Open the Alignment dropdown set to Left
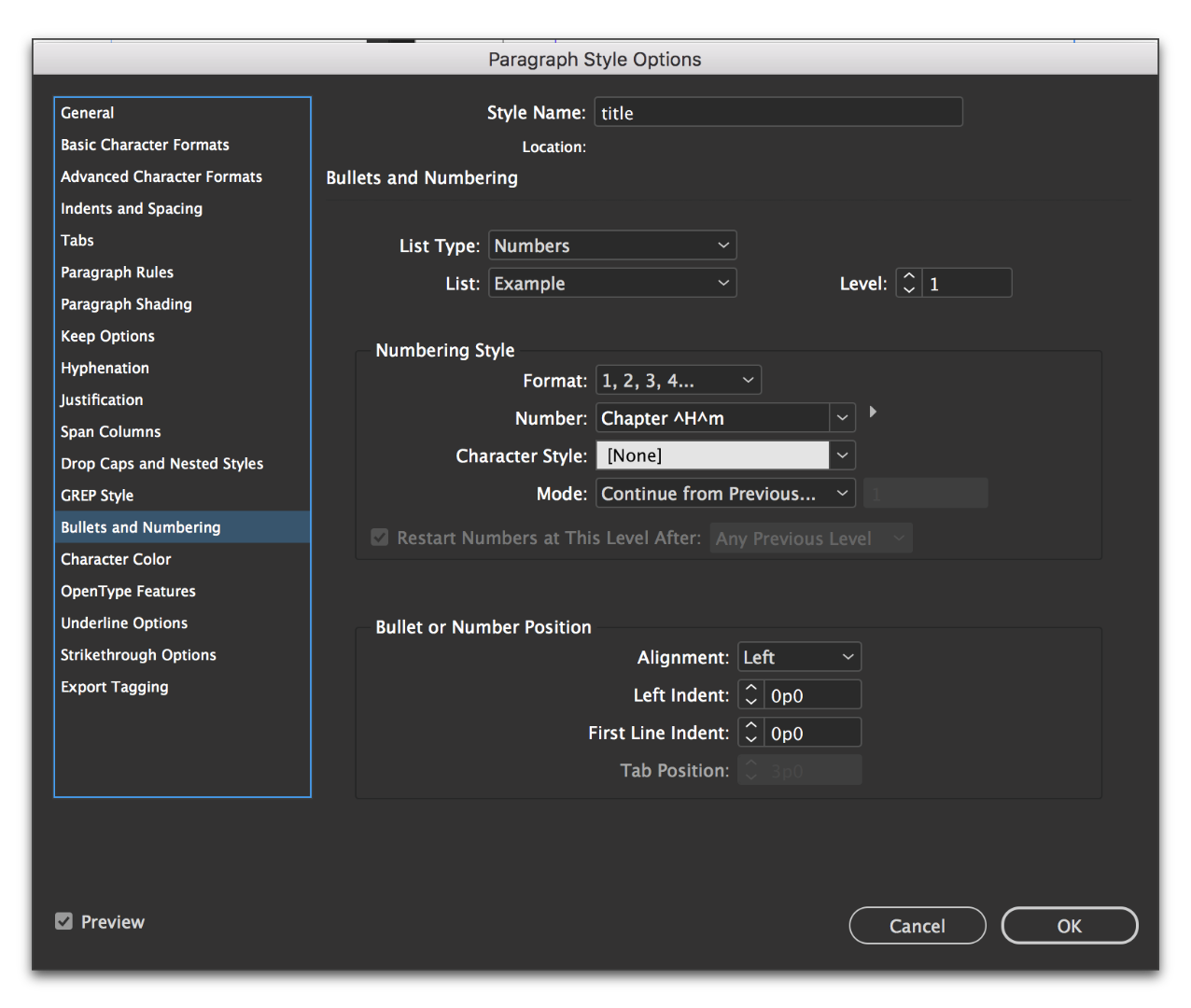The width and height of the screenshot is (1191, 1008). (799, 657)
